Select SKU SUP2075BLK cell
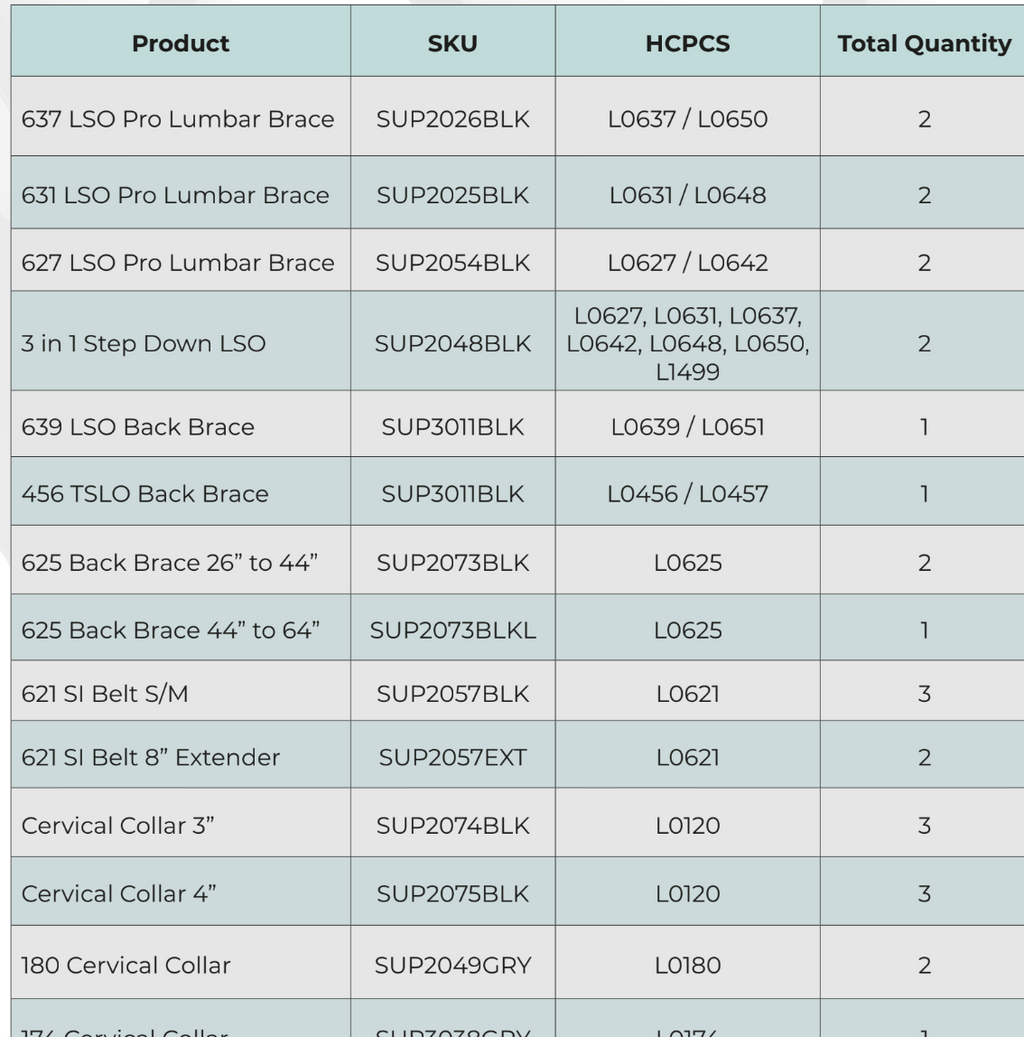The image size is (1024, 1037). click(453, 892)
